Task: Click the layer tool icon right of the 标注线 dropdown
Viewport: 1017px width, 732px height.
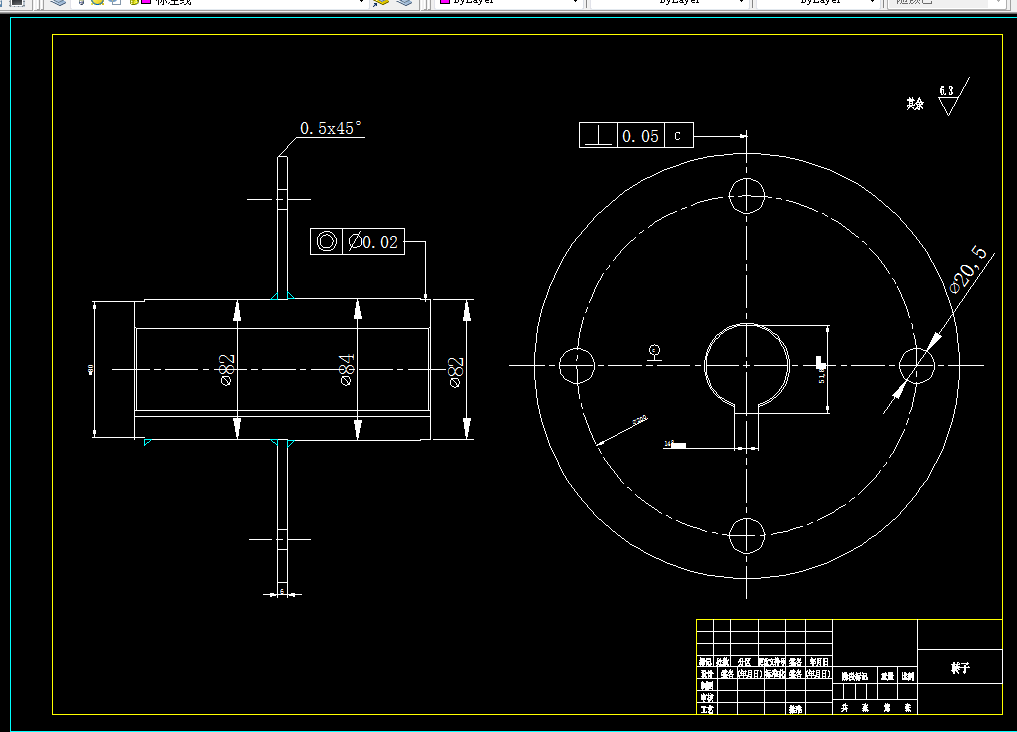Action: pyautogui.click(x=381, y=3)
